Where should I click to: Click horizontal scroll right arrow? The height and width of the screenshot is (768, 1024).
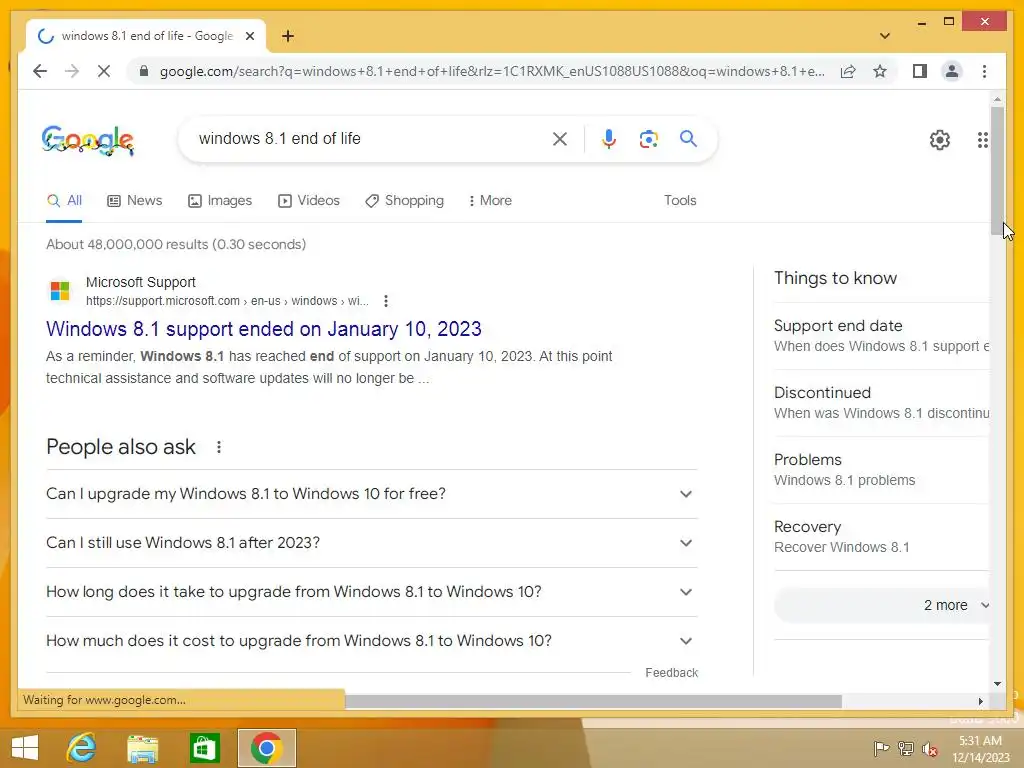coord(980,701)
